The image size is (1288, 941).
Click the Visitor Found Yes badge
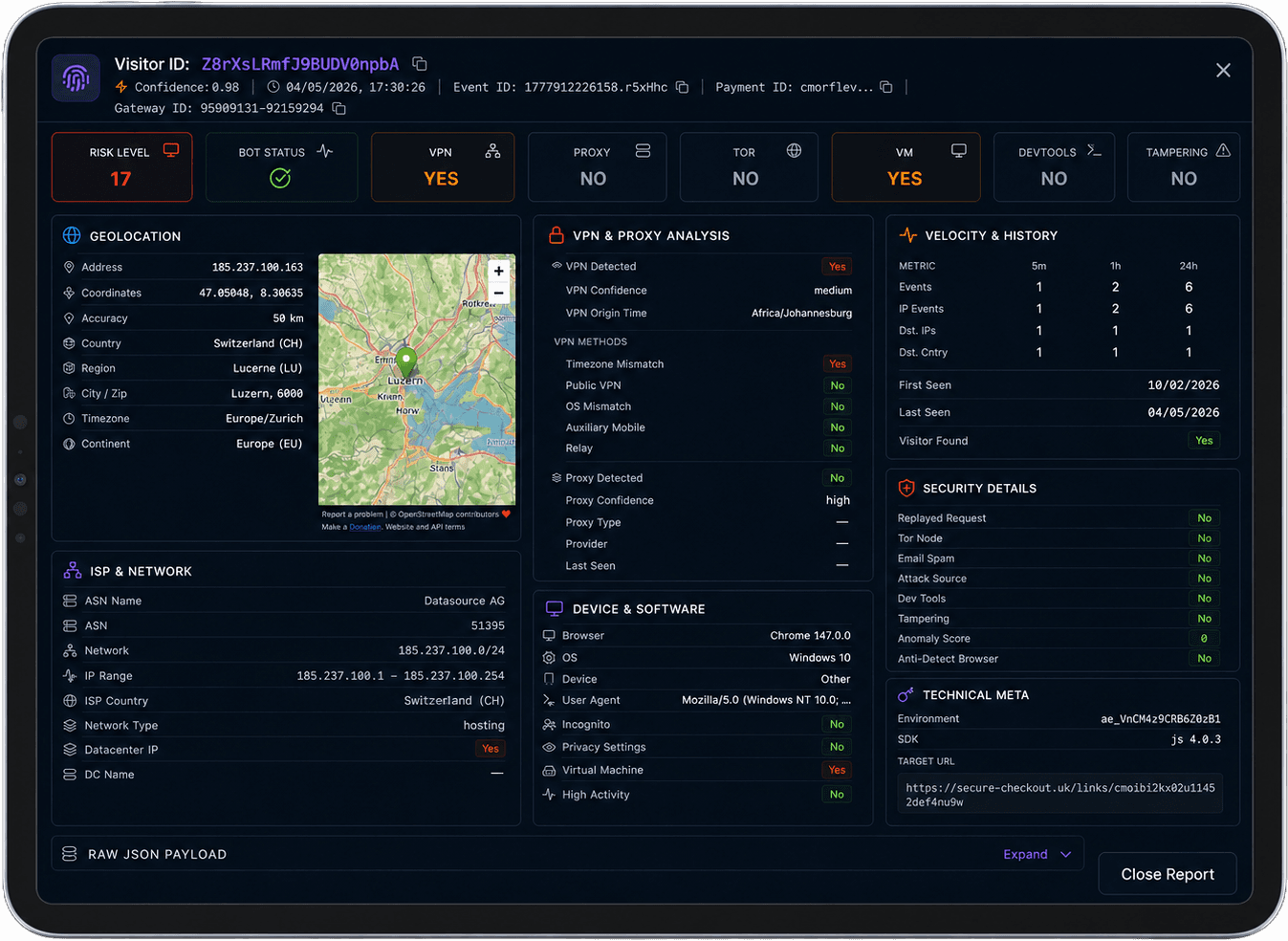click(1204, 441)
